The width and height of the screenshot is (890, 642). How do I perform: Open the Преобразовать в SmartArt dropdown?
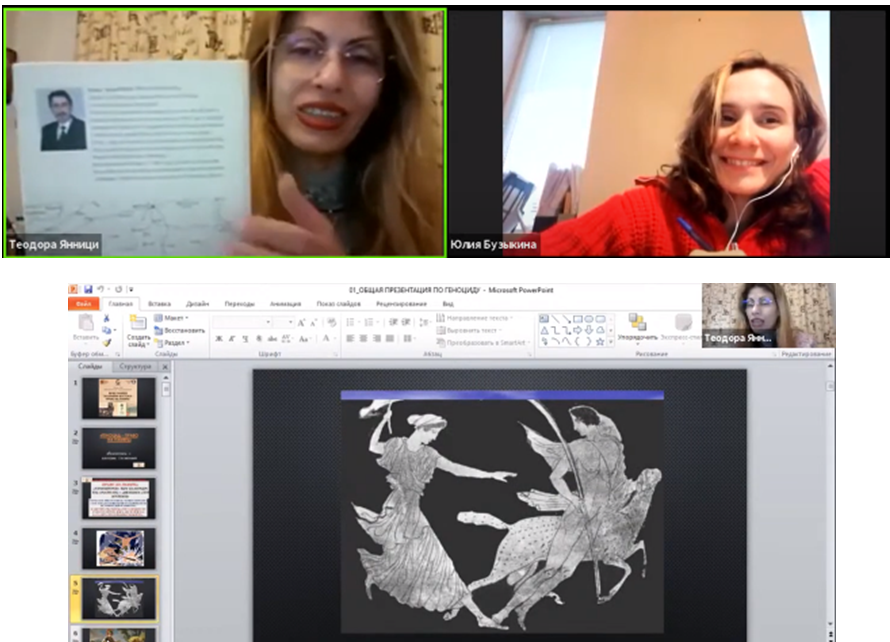click(484, 342)
